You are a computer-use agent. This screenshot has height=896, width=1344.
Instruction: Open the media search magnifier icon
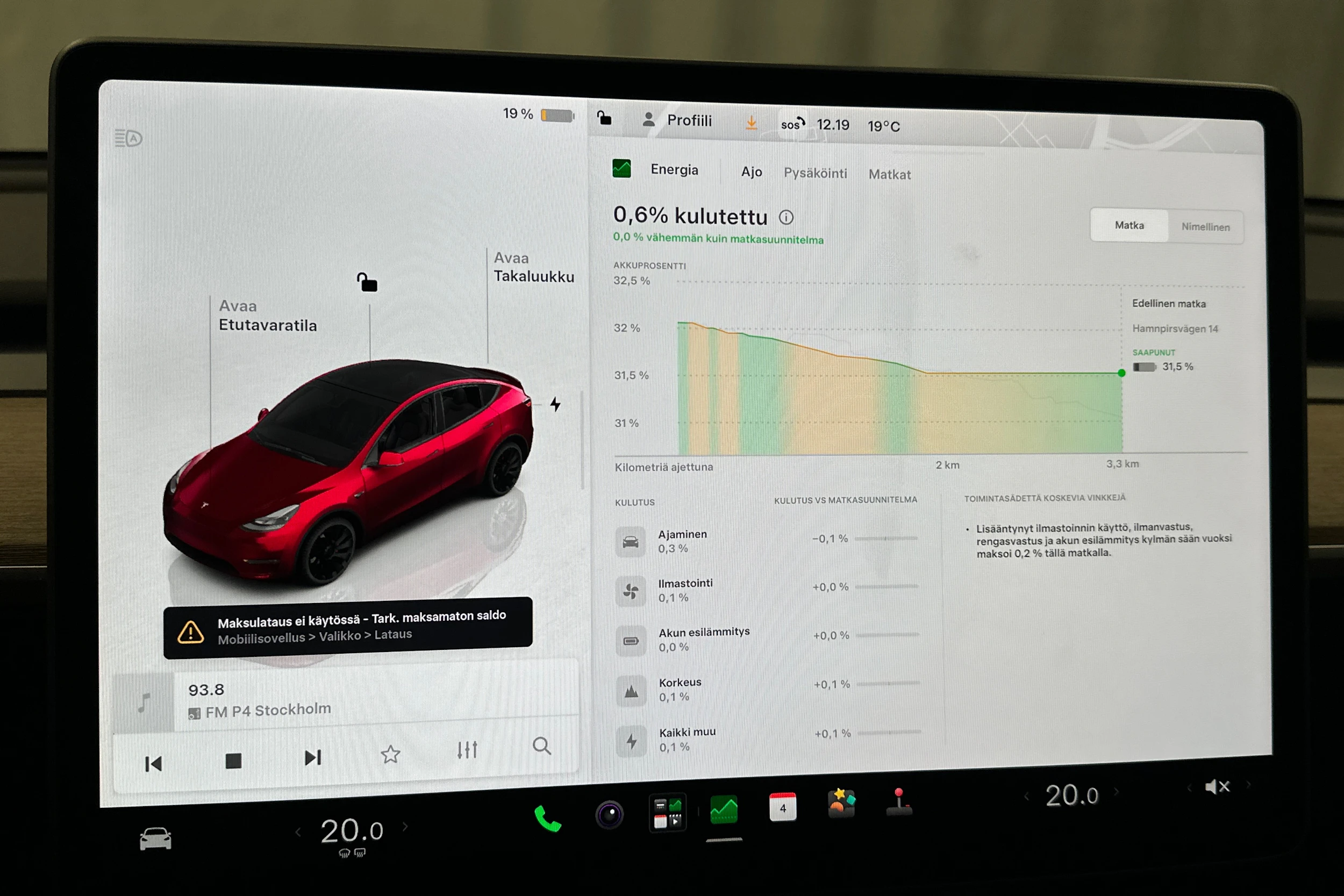[541, 746]
